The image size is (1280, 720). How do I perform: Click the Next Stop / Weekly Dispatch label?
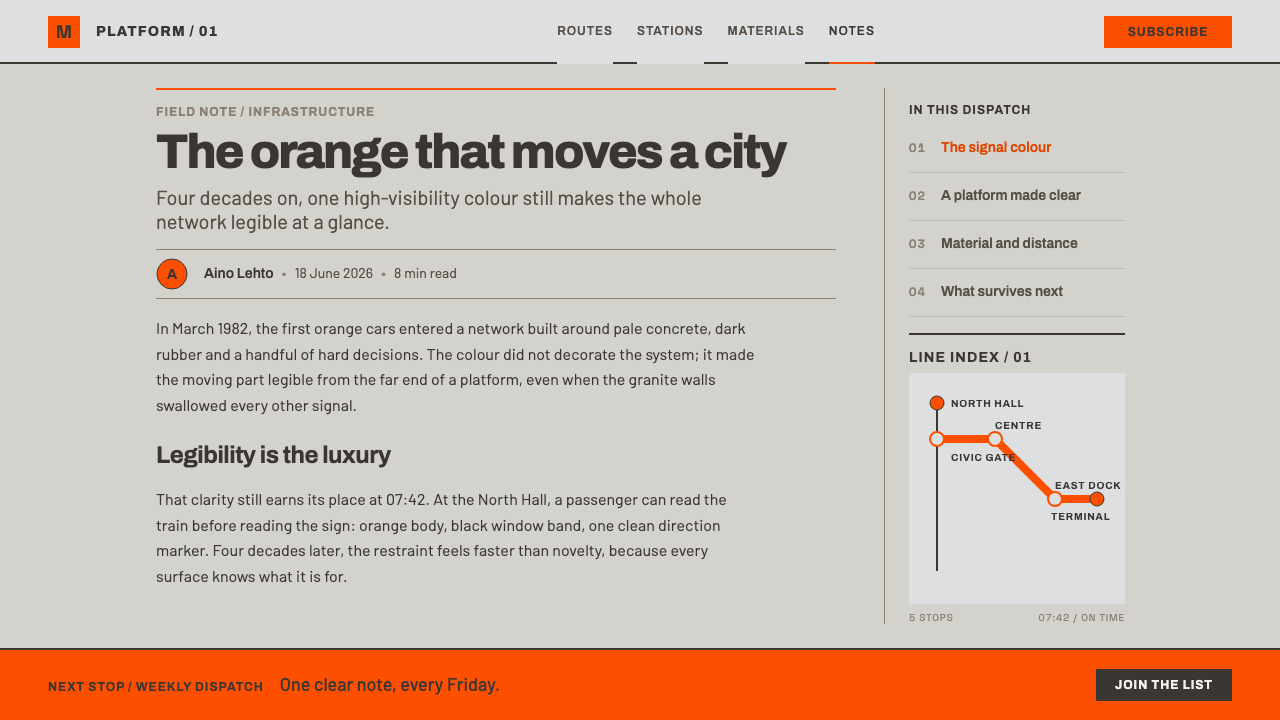[156, 687]
